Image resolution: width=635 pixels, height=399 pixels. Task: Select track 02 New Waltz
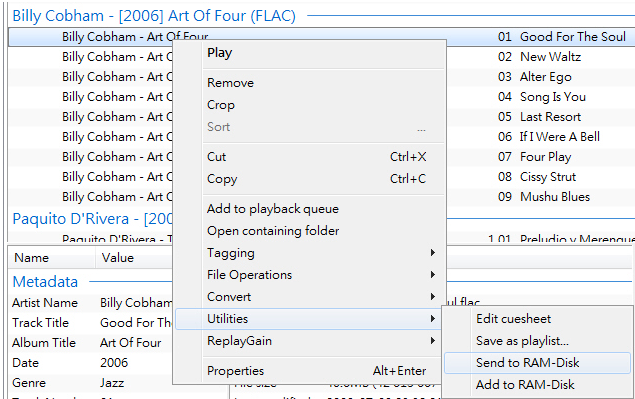click(539, 57)
